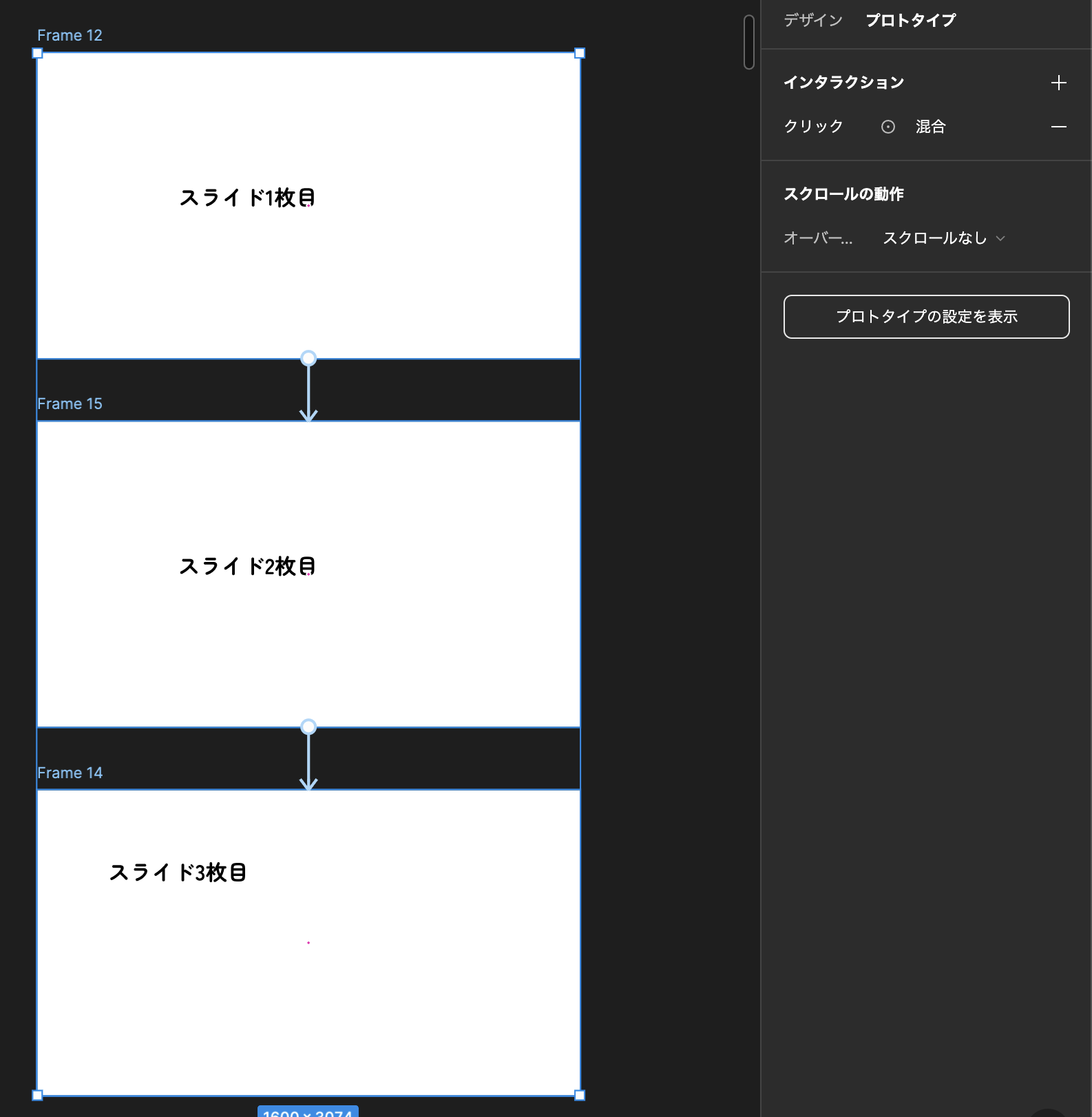The width and height of the screenshot is (1092, 1117).
Task: Add a new interaction with the plus icon
Action: point(1058,83)
